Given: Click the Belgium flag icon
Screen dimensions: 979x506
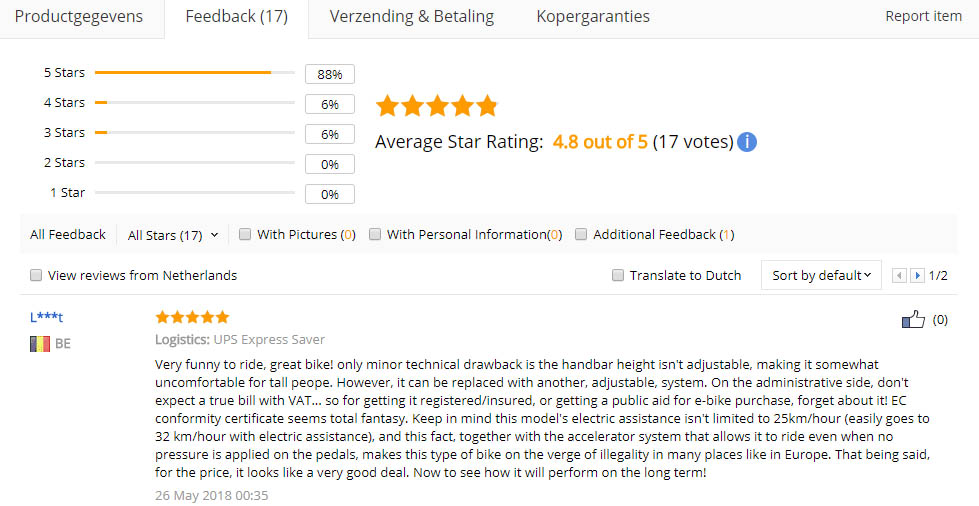Looking at the screenshot, I should click(40, 344).
